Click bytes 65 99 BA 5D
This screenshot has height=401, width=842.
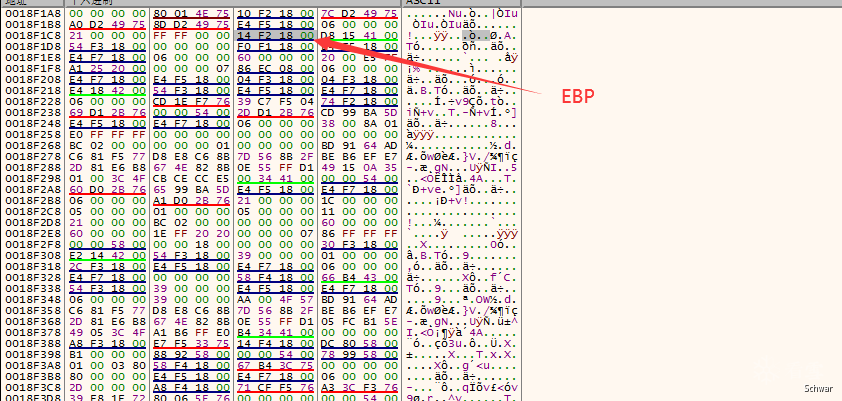pos(191,189)
